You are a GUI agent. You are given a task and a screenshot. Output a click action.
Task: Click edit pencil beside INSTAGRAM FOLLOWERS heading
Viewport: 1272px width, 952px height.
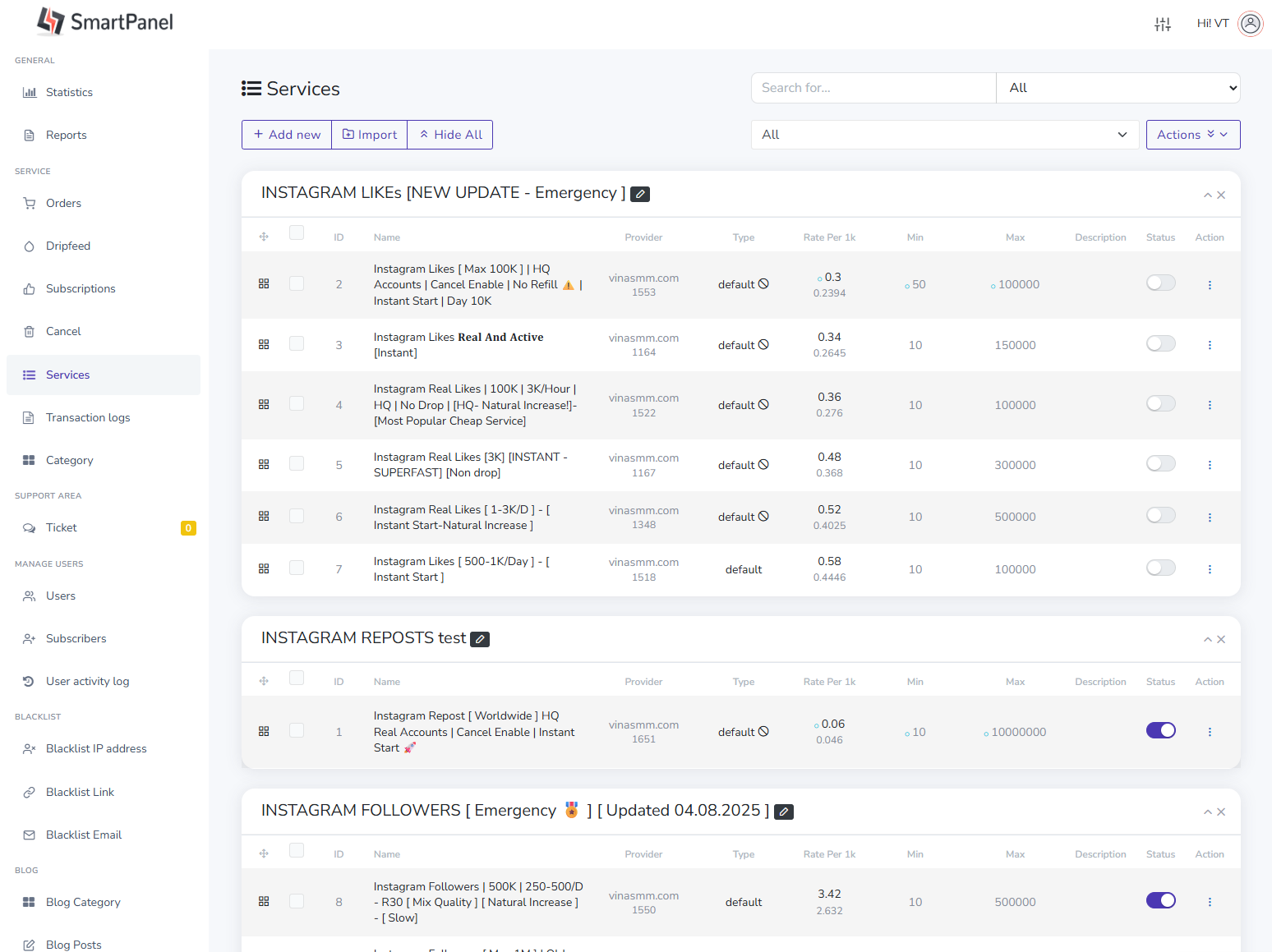(784, 812)
